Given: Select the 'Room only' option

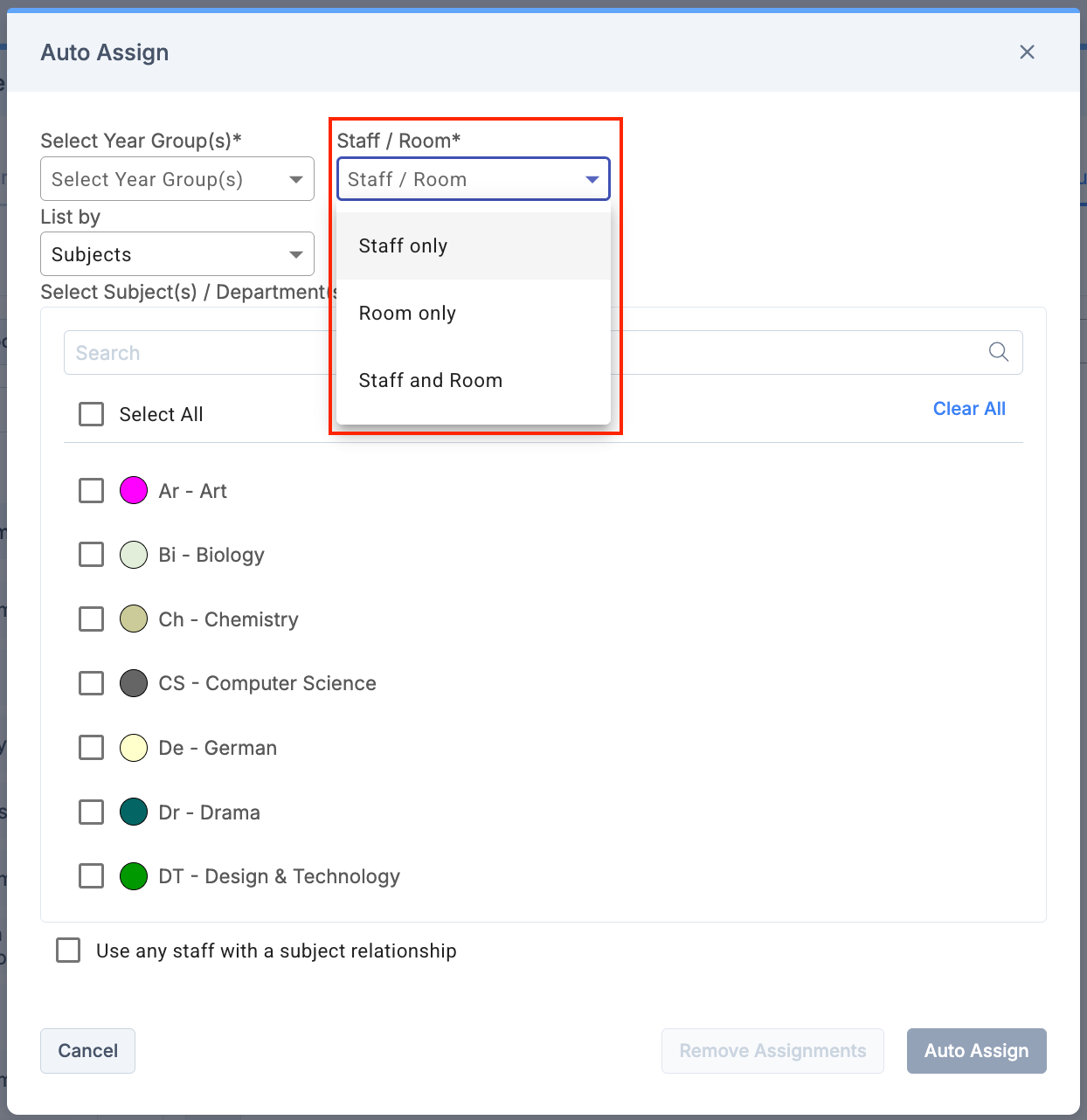Looking at the screenshot, I should click(407, 314).
